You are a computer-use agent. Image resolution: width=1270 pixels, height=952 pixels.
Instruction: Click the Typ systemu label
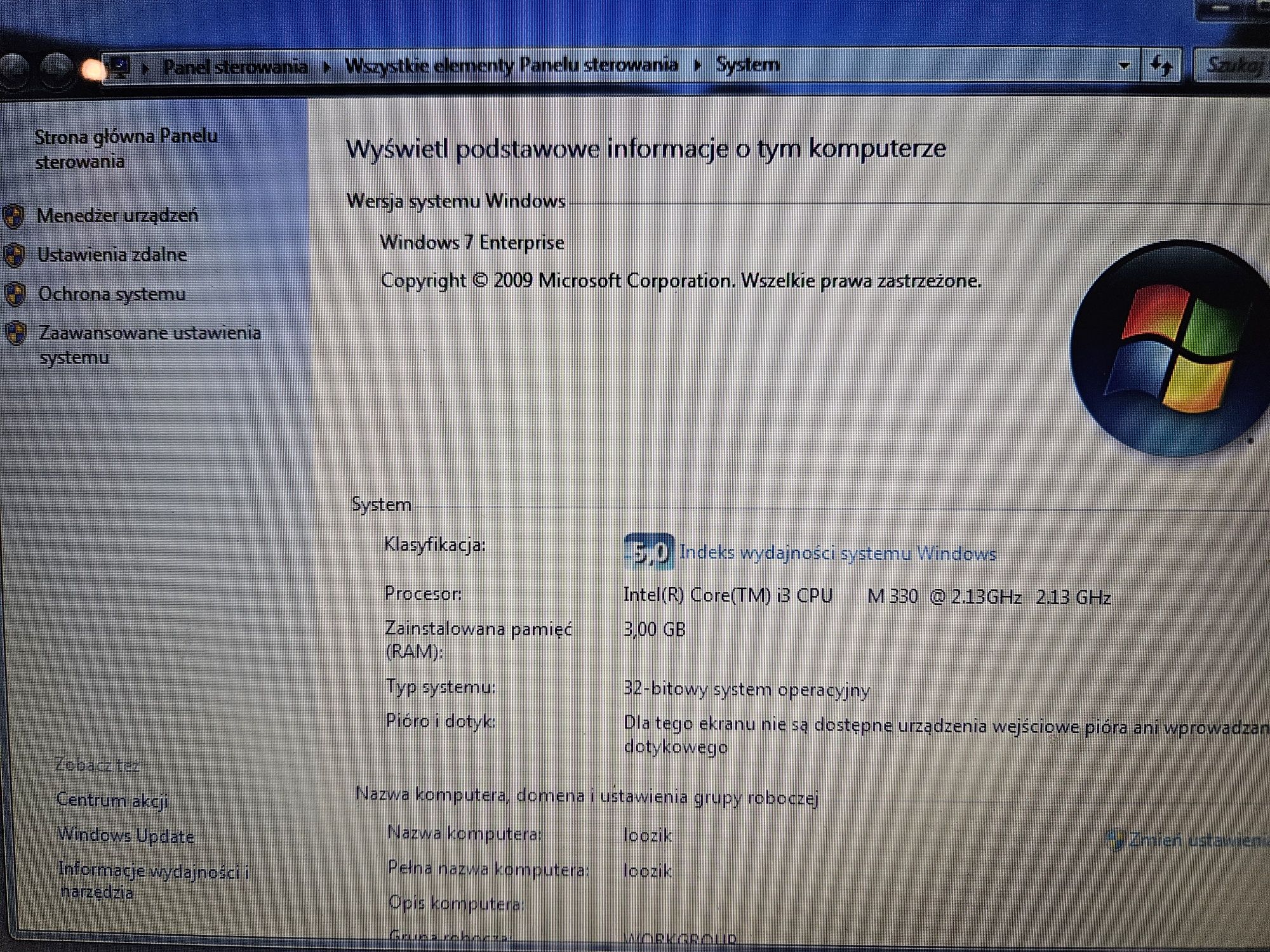coord(441,687)
